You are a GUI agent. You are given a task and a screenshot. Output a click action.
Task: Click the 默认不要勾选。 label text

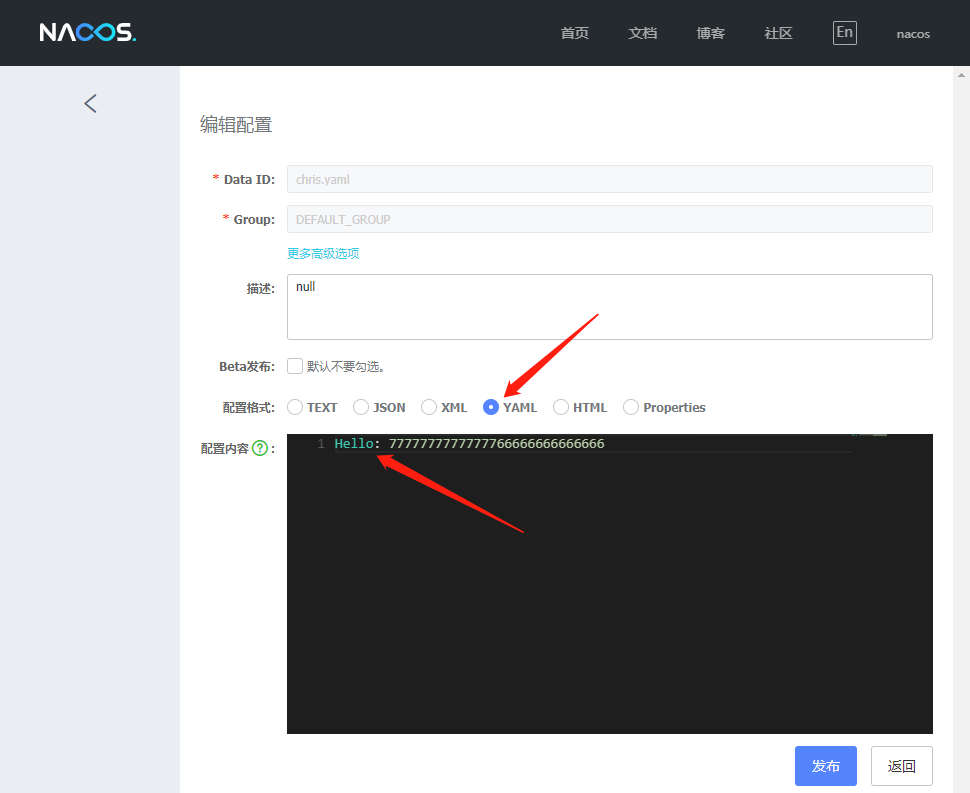(346, 367)
